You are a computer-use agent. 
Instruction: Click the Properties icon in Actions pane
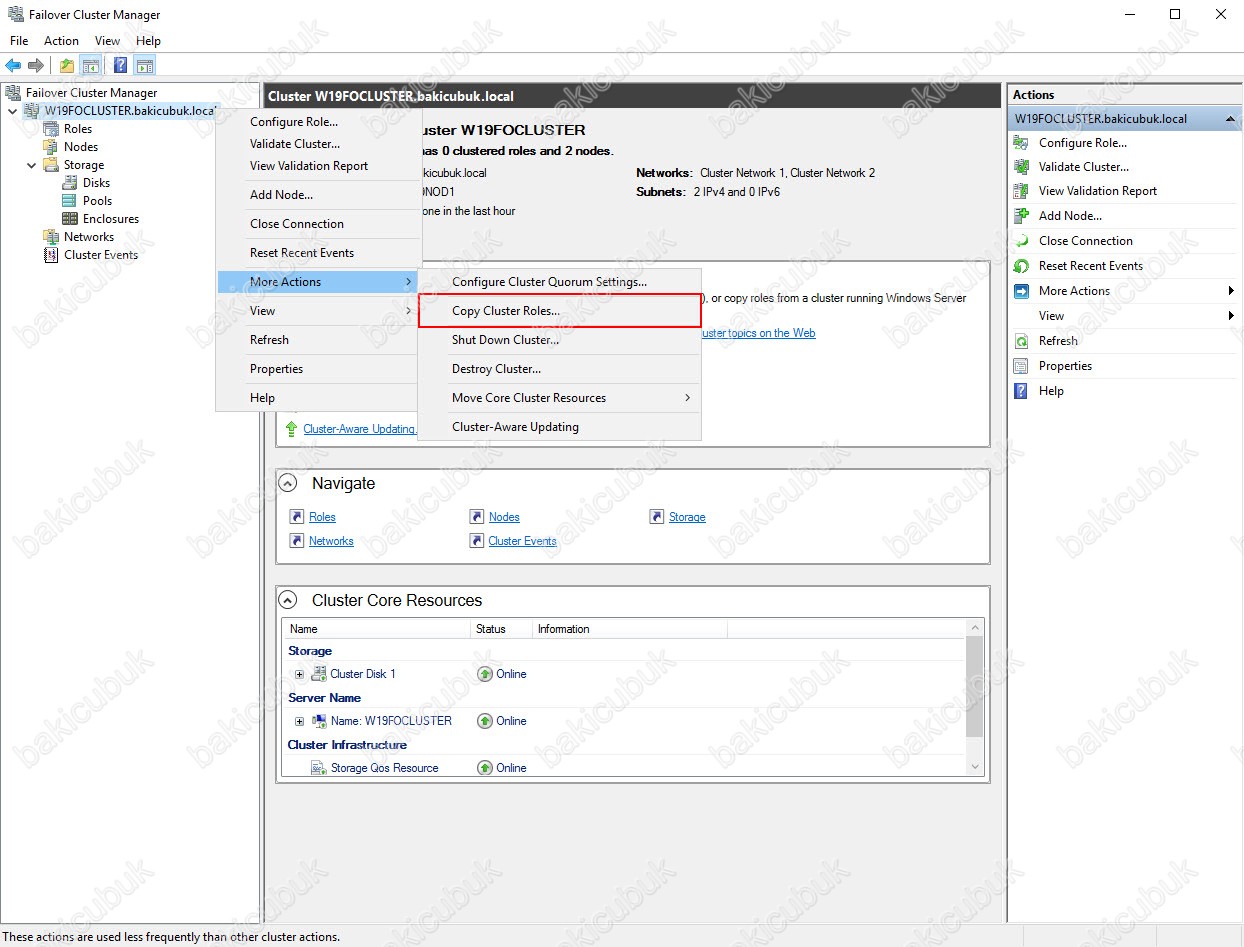pyautogui.click(x=1021, y=366)
